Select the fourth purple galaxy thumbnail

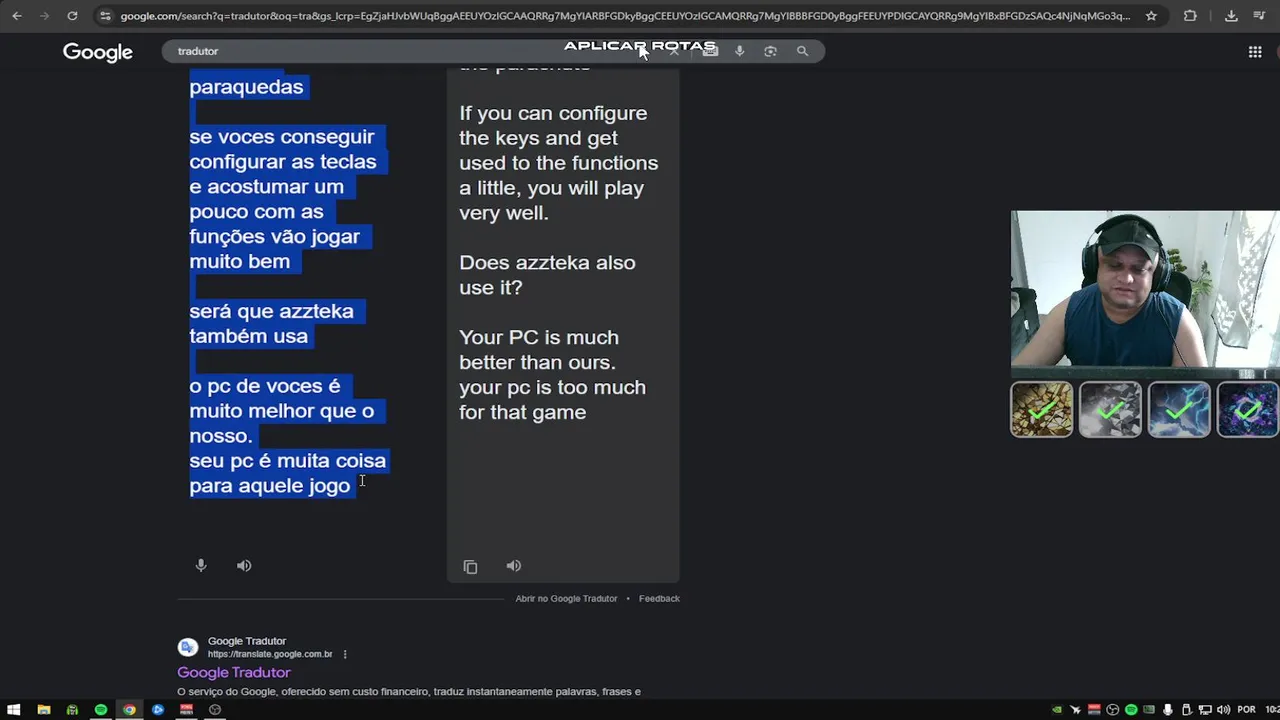pos(1247,410)
